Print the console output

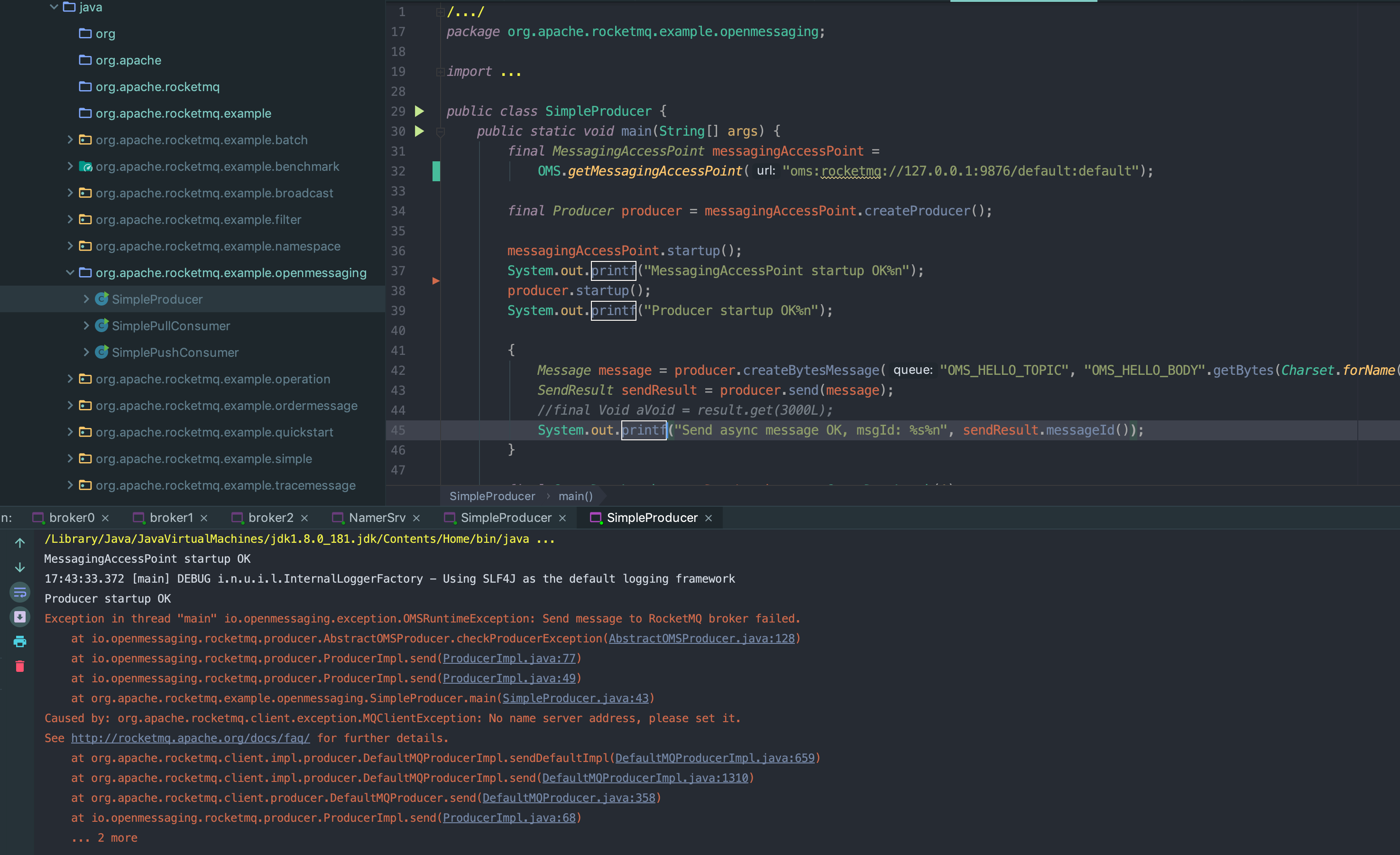click(20, 641)
